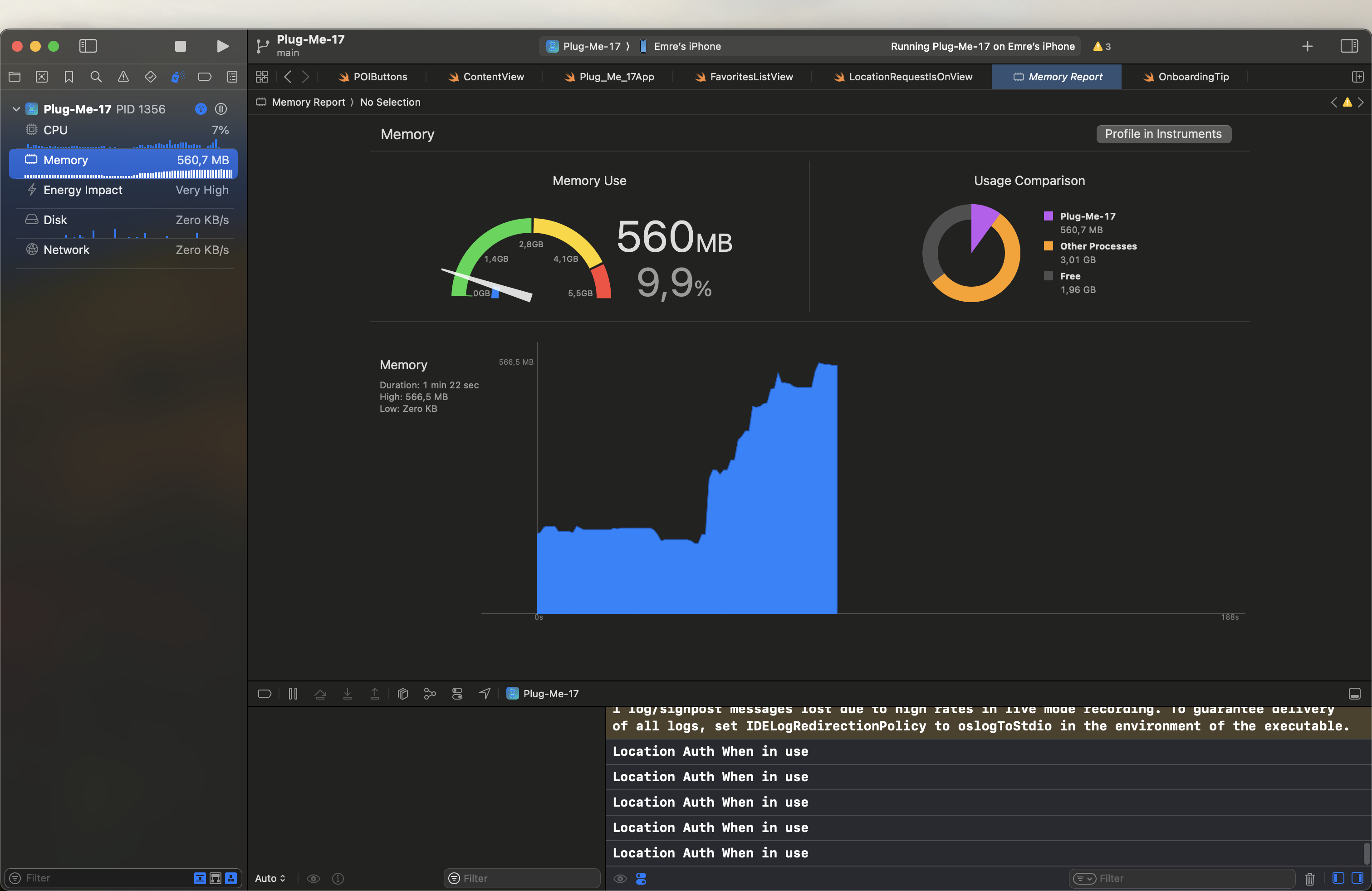Focus the variables view Filter field
This screenshot has width=1372, height=891.
click(522, 878)
